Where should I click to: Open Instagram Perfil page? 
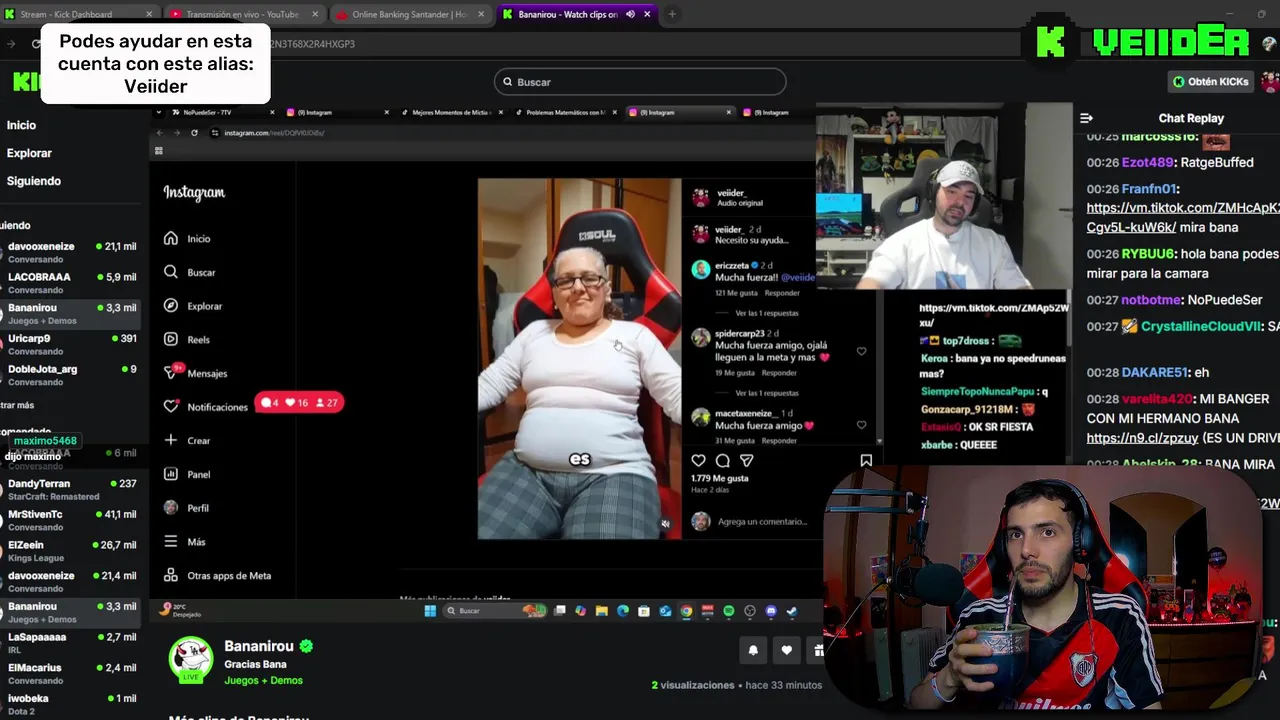click(x=186, y=508)
